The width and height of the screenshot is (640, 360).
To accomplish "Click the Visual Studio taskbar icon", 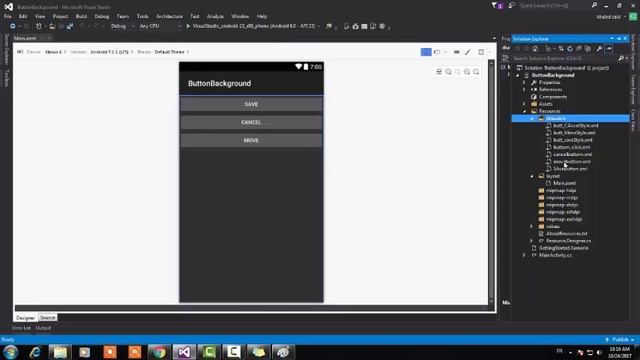I will pyautogui.click(x=184, y=352).
